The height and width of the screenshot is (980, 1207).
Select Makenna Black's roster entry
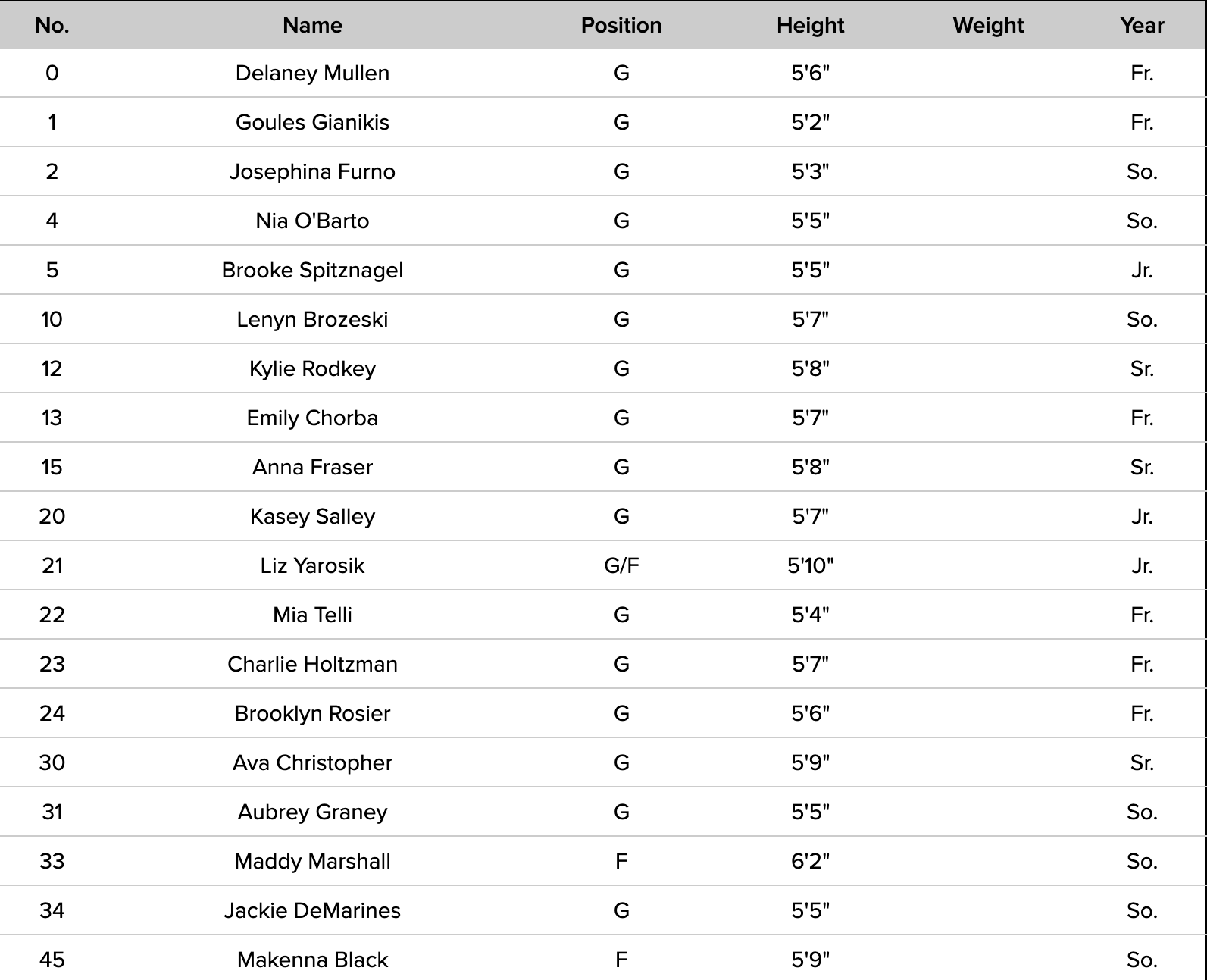pyautogui.click(x=312, y=960)
